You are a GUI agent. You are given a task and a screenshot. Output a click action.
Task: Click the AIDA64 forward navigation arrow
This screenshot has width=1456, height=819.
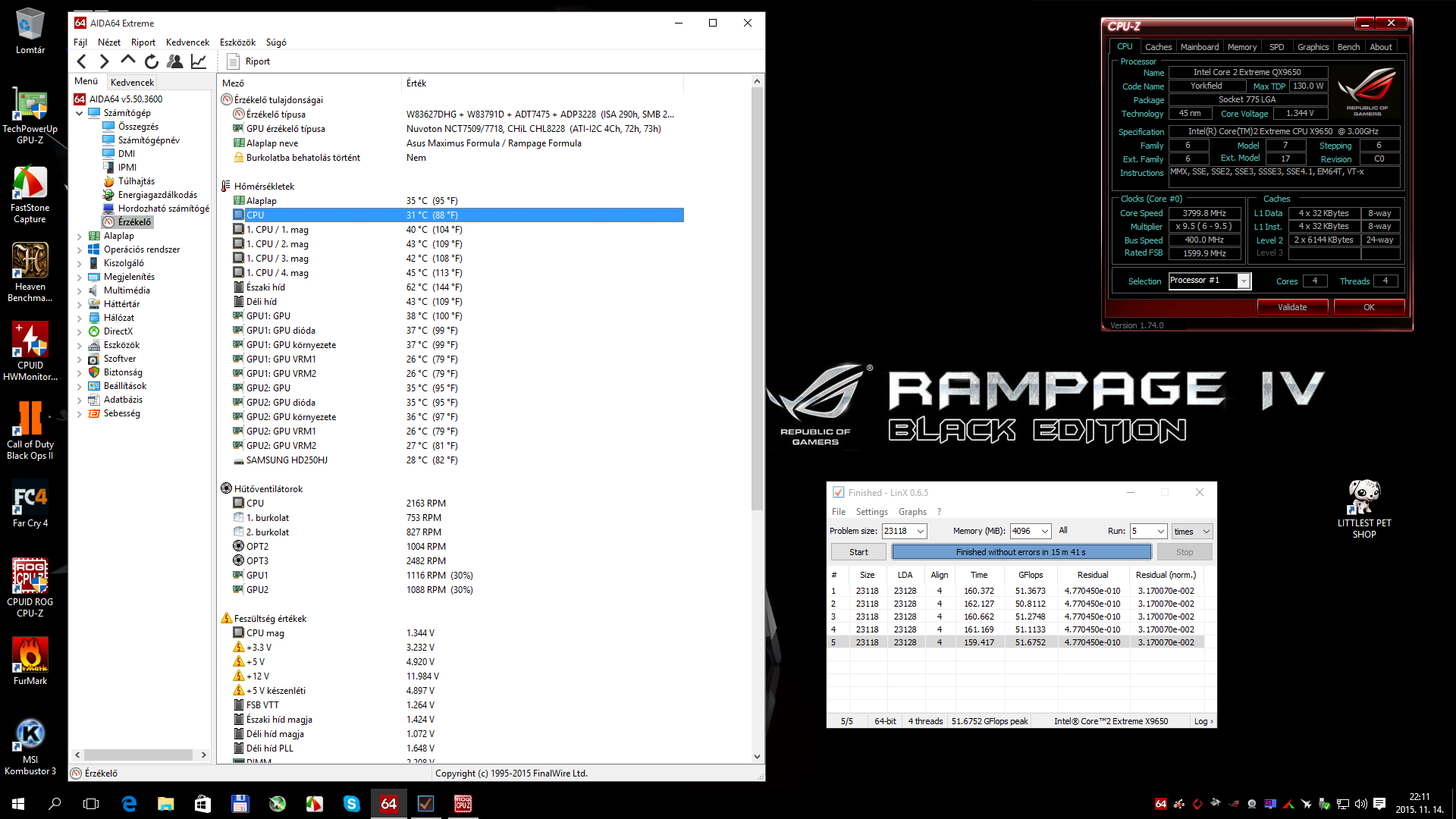105,61
